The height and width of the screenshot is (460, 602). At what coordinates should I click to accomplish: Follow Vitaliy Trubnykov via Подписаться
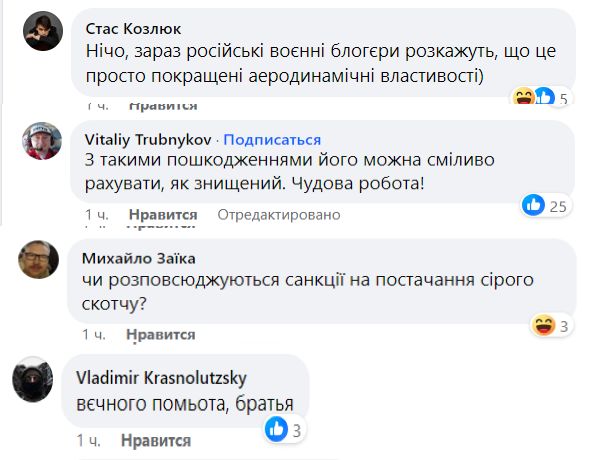pos(272,140)
